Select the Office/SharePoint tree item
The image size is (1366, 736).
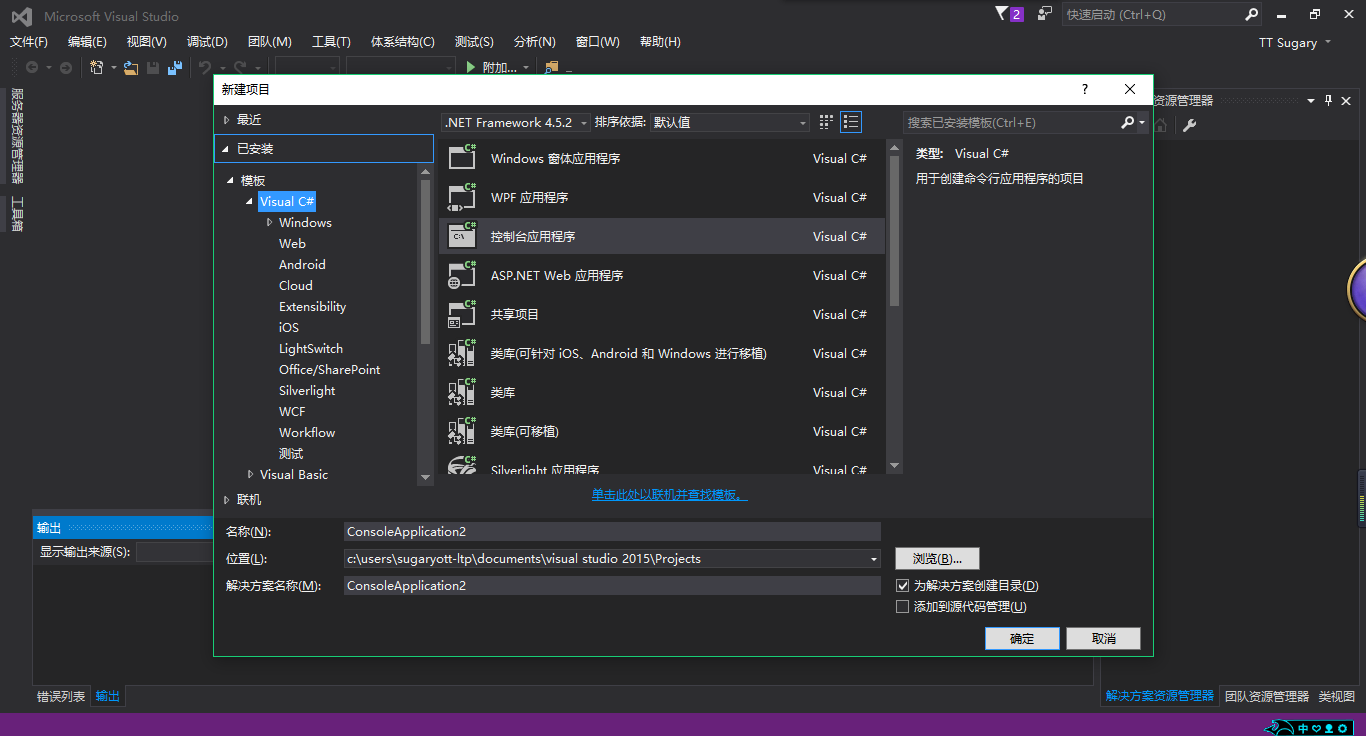pyautogui.click(x=329, y=369)
